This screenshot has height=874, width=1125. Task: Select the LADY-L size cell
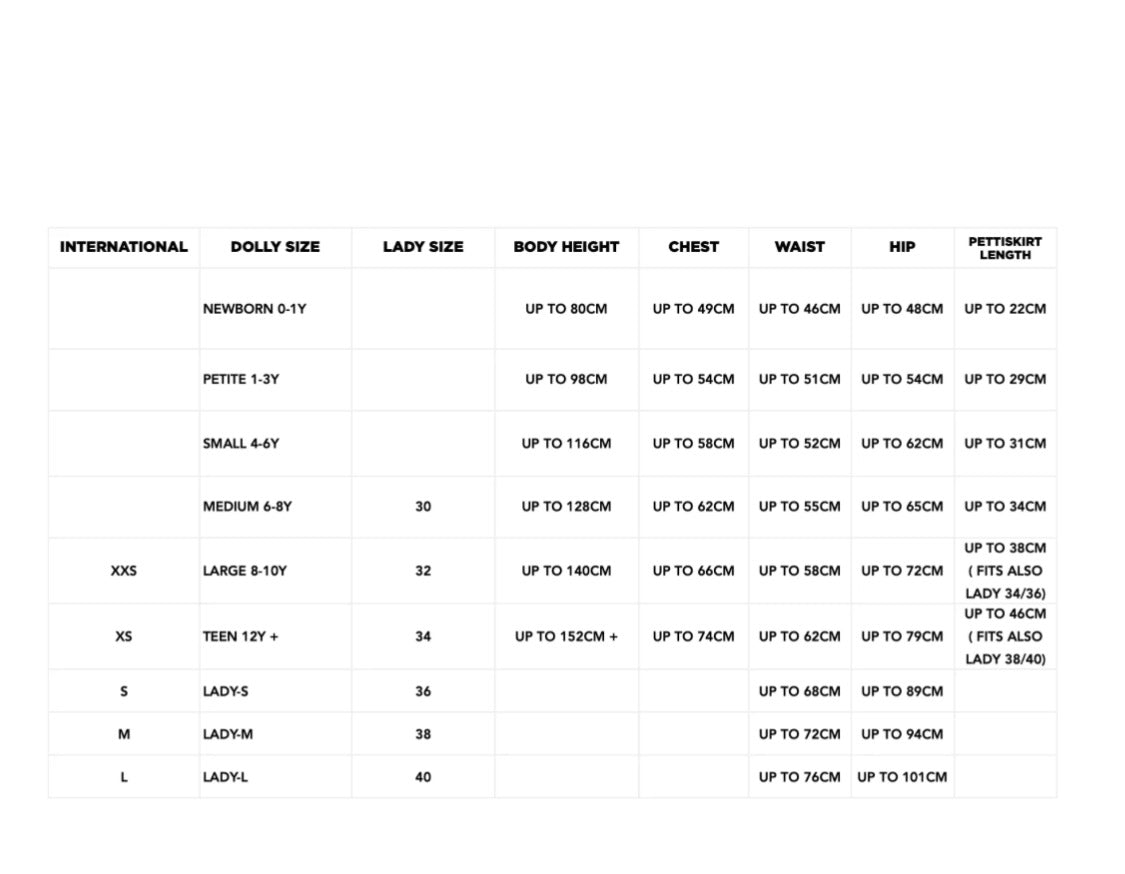click(x=225, y=777)
